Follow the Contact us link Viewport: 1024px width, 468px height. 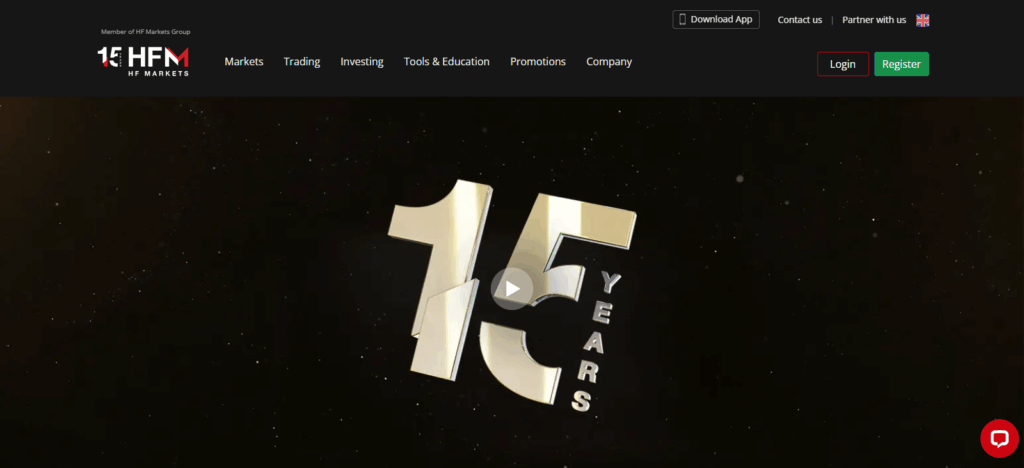coord(799,20)
